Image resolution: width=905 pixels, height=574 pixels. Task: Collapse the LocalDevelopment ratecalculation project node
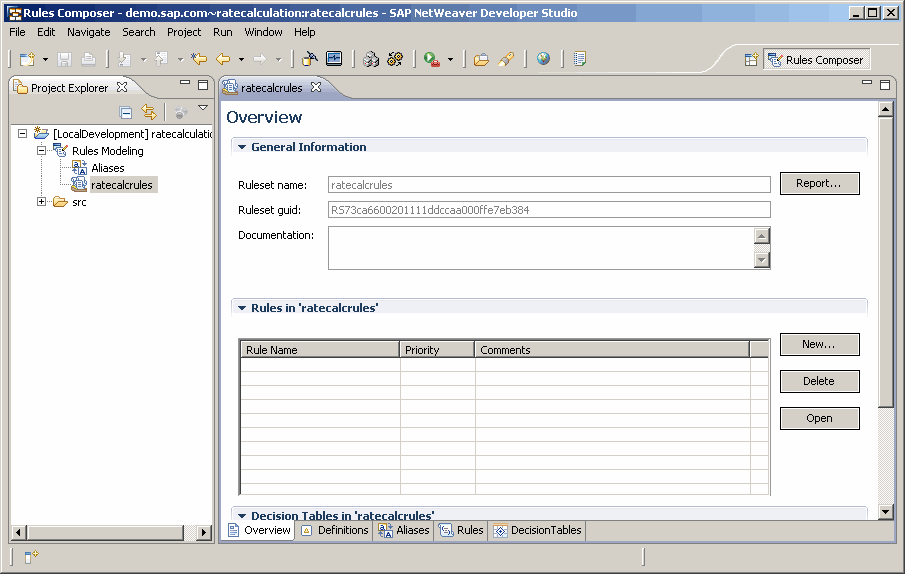coord(23,134)
